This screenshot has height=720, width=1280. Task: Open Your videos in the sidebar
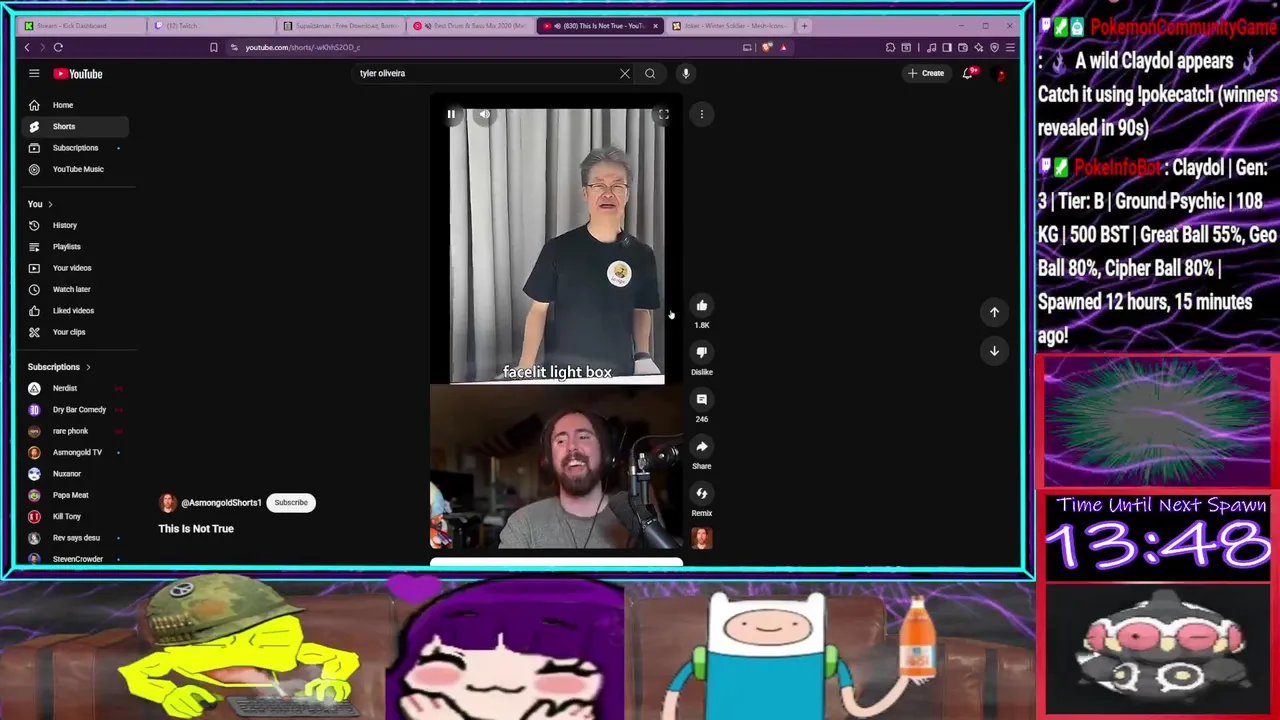pyautogui.click(x=75, y=268)
